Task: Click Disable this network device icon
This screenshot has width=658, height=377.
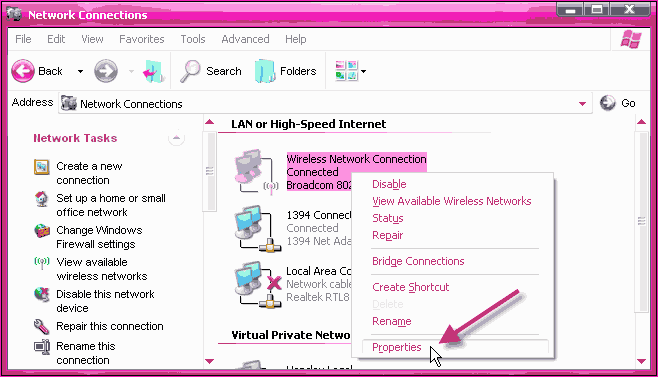Action: 42,295
